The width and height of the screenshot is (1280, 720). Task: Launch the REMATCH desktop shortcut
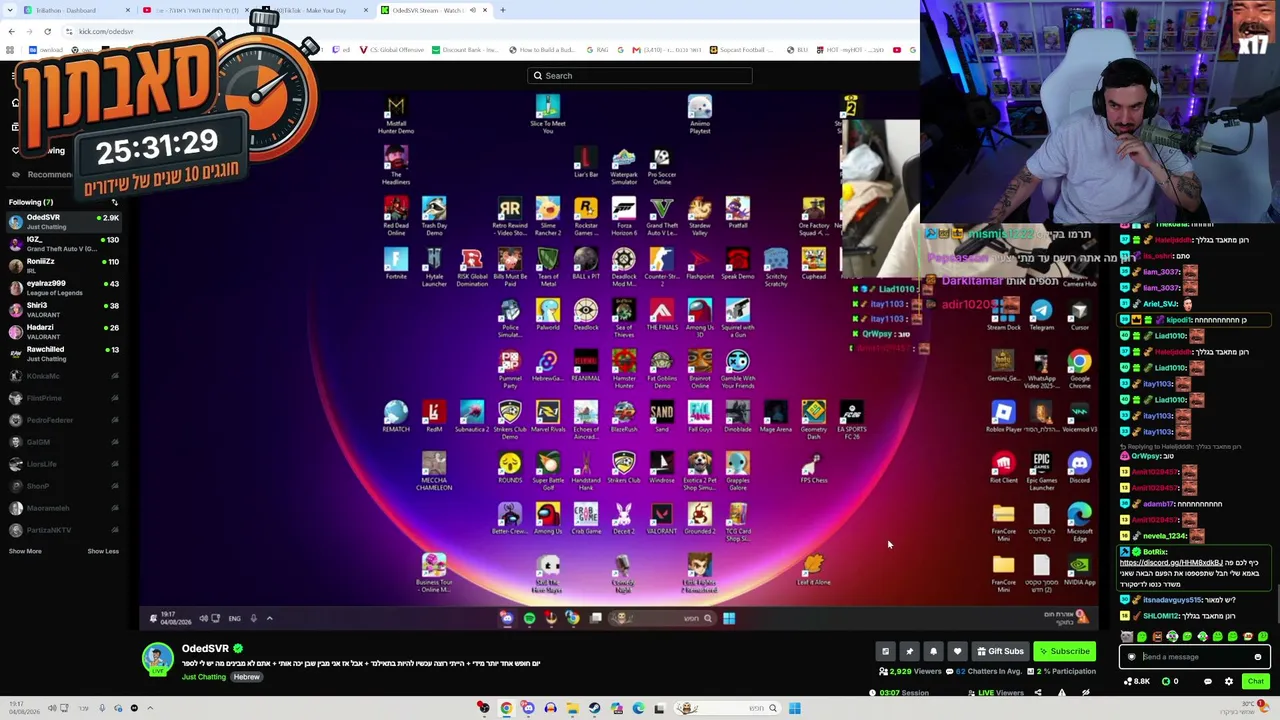tap(396, 417)
